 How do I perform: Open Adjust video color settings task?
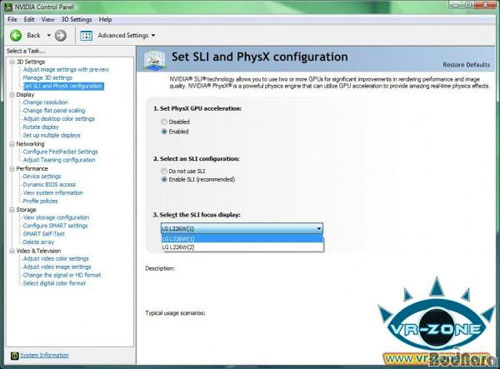click(56, 259)
